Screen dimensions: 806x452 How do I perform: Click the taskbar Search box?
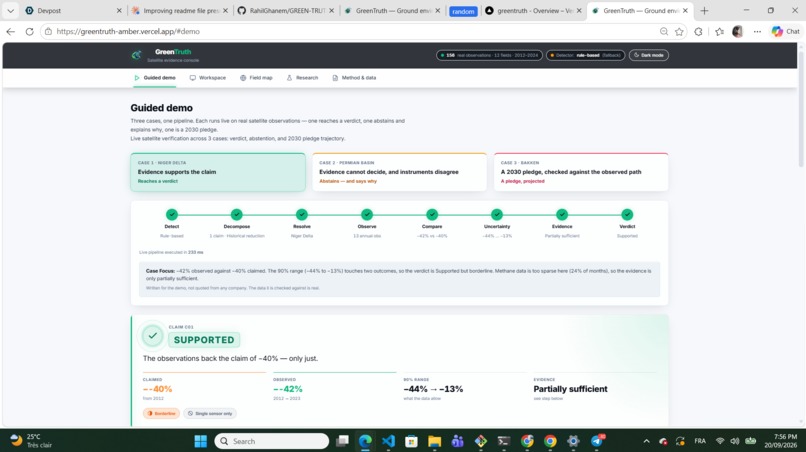272,441
